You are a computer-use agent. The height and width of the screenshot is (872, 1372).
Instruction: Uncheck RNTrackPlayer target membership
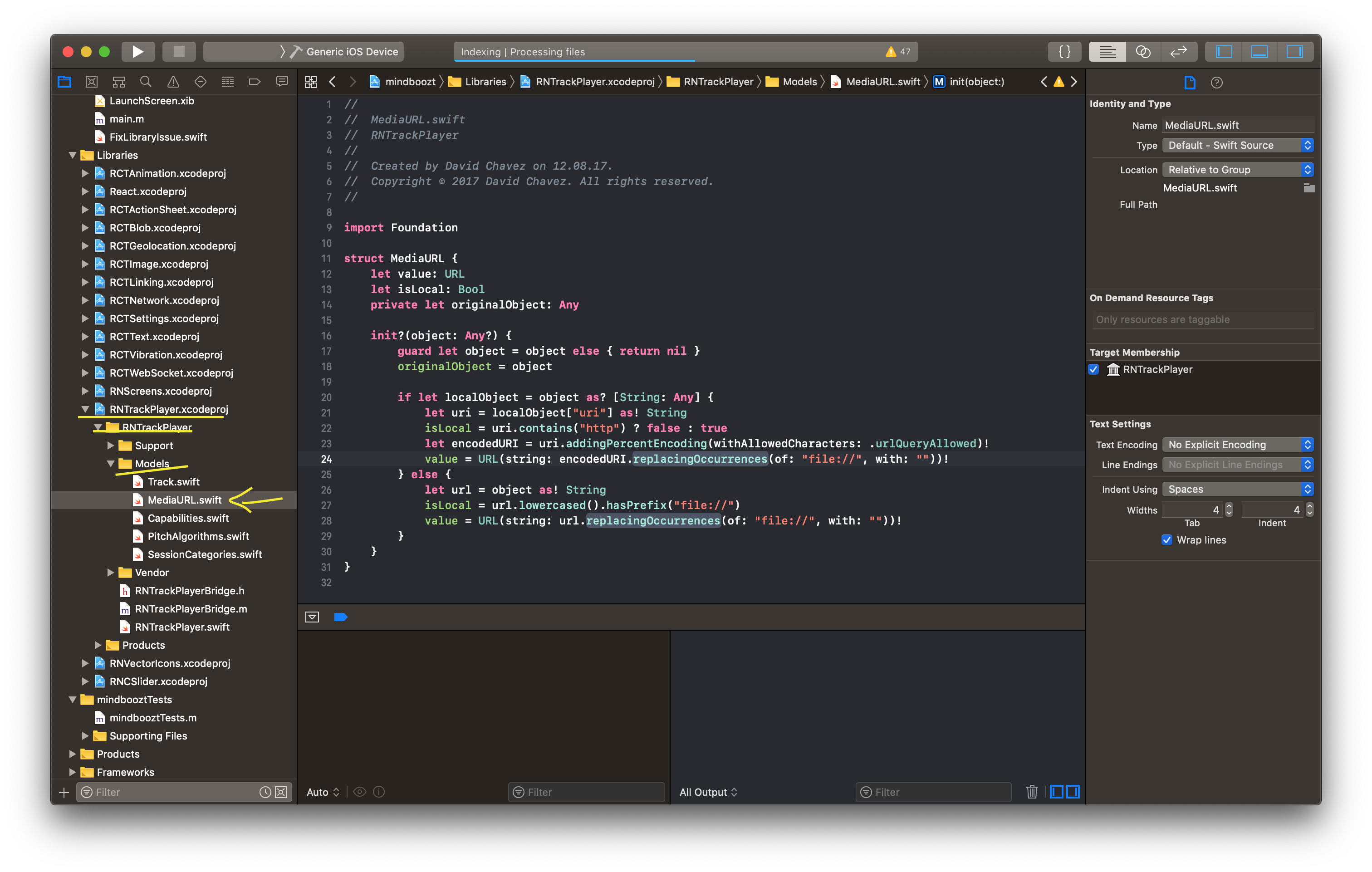point(1093,369)
